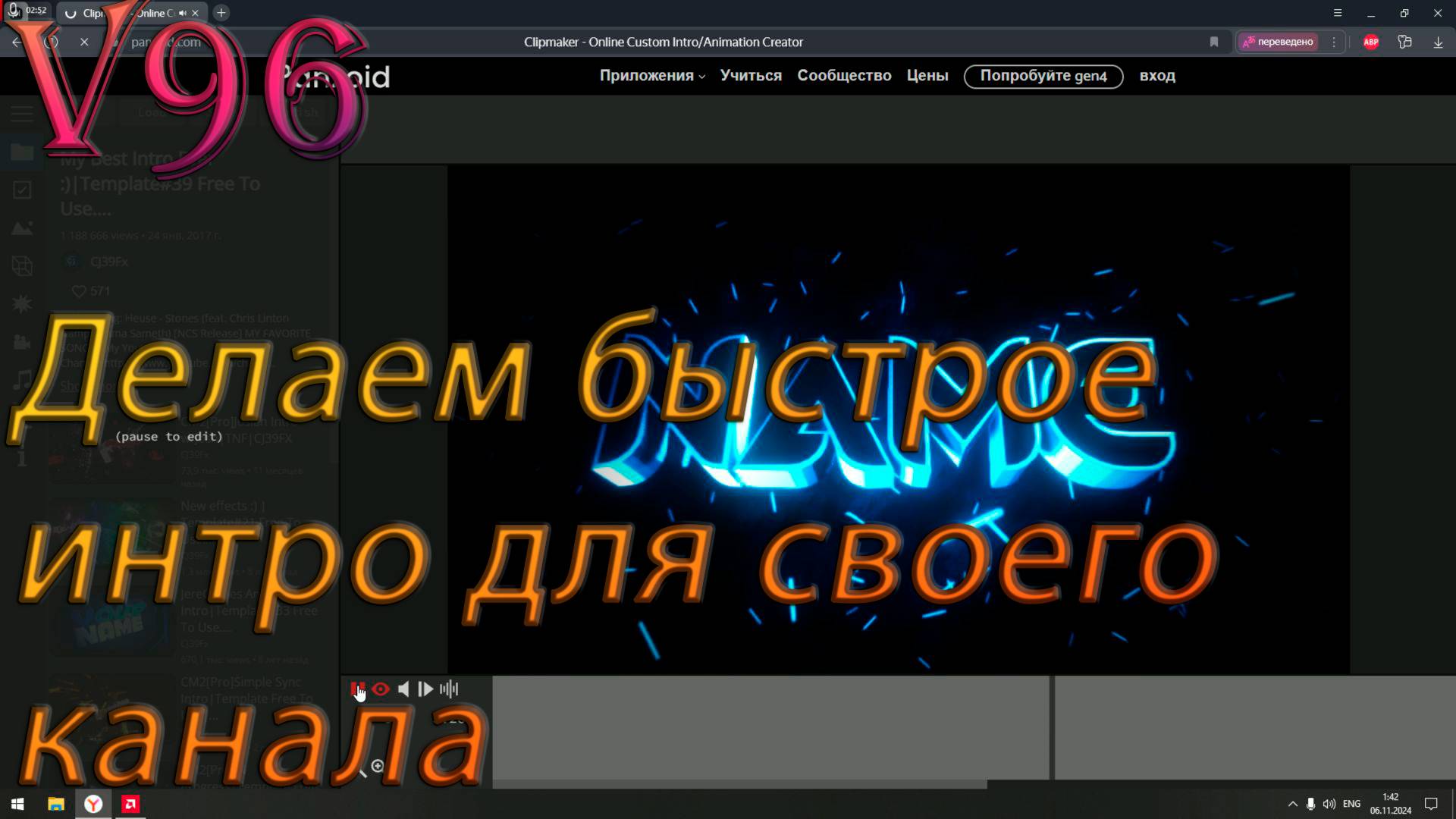Expand the Приложения dropdown menu
The height and width of the screenshot is (819, 1456).
648,76
